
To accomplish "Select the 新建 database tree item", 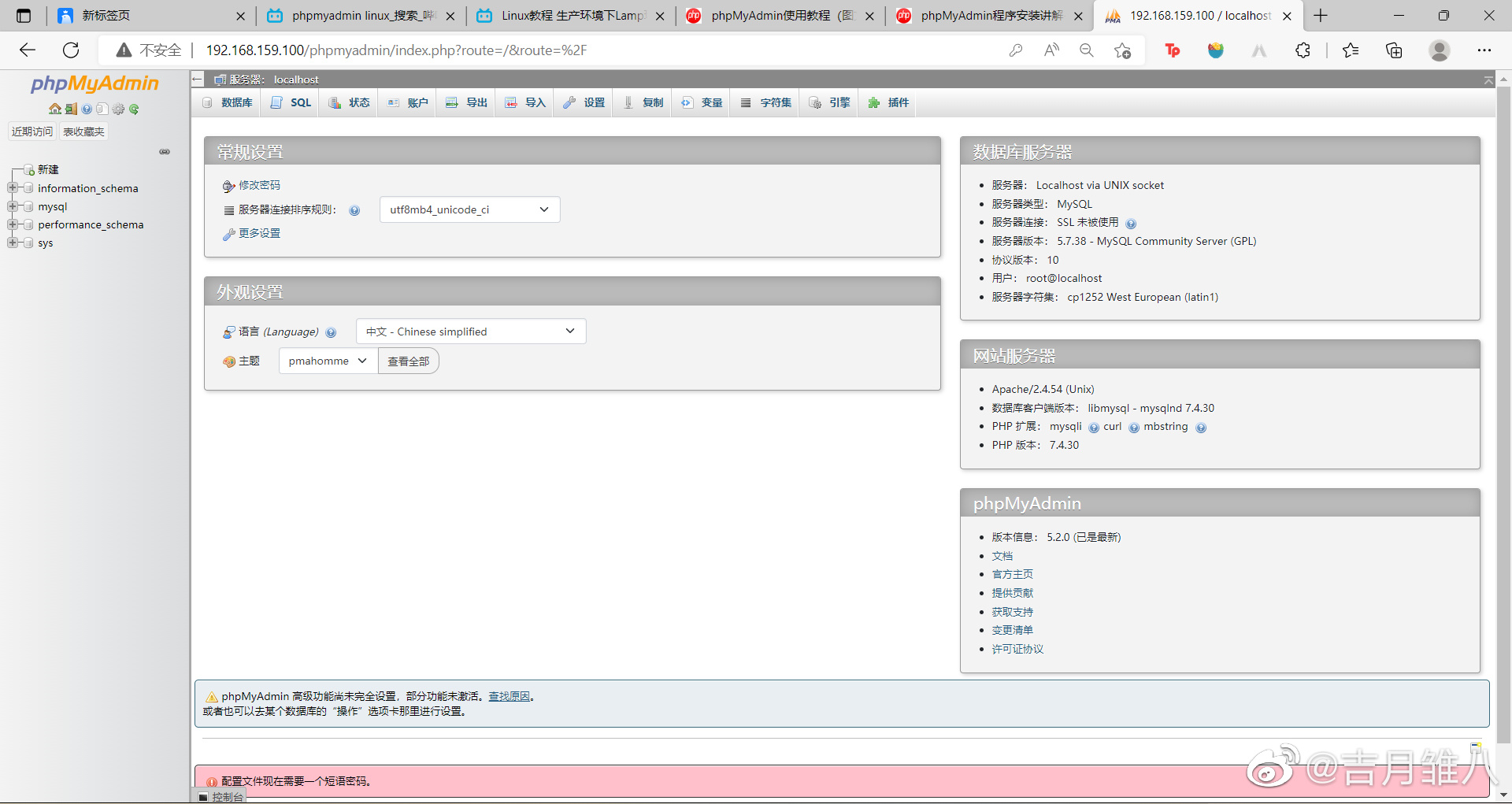I will click(48, 169).
